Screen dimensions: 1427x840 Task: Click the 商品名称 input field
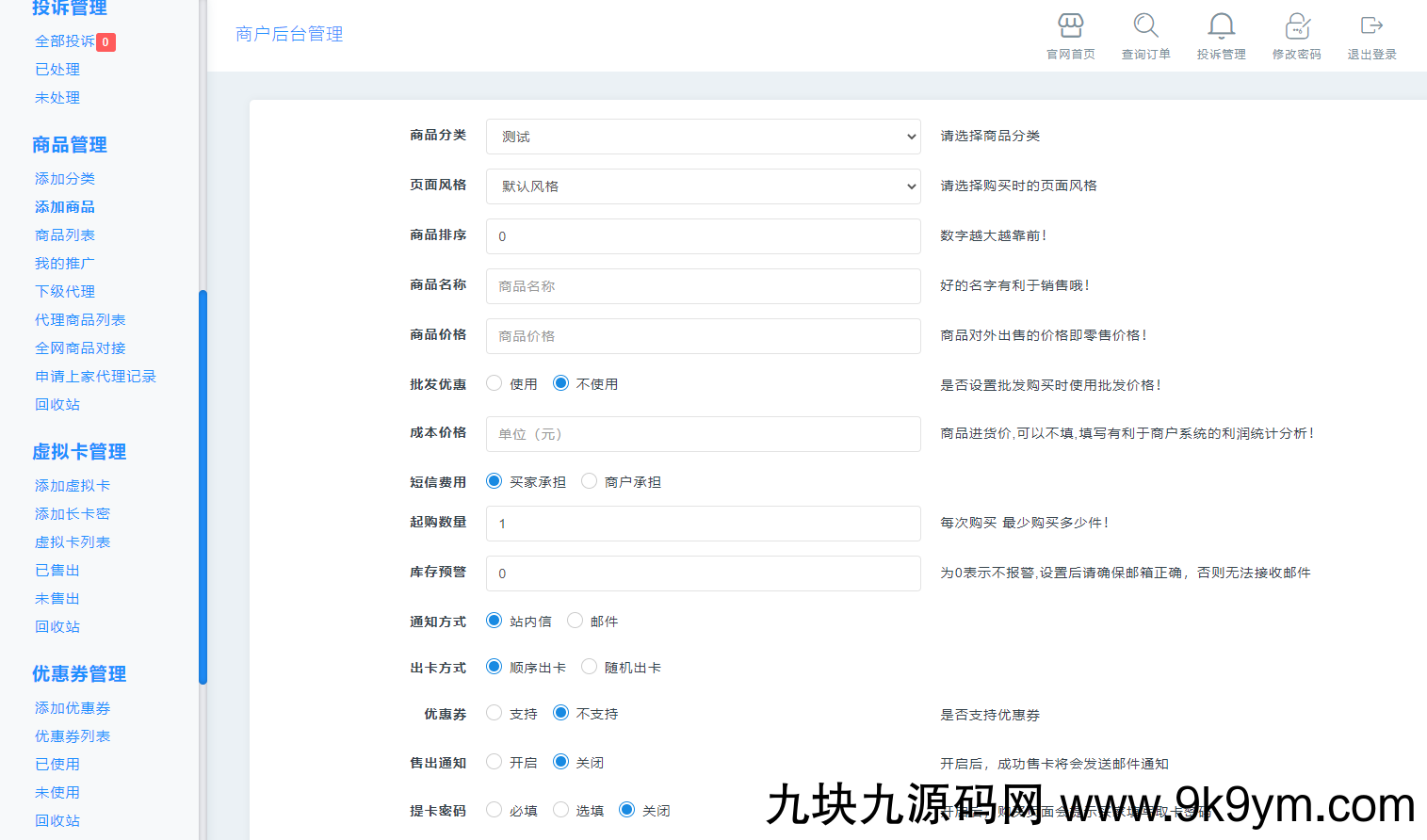coord(703,286)
